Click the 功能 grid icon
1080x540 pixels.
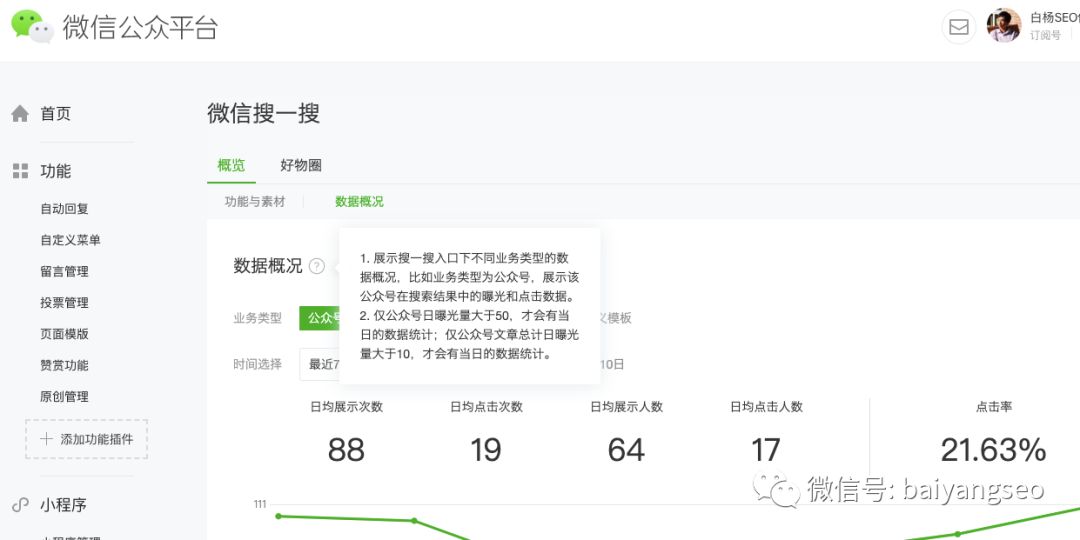click(21, 171)
